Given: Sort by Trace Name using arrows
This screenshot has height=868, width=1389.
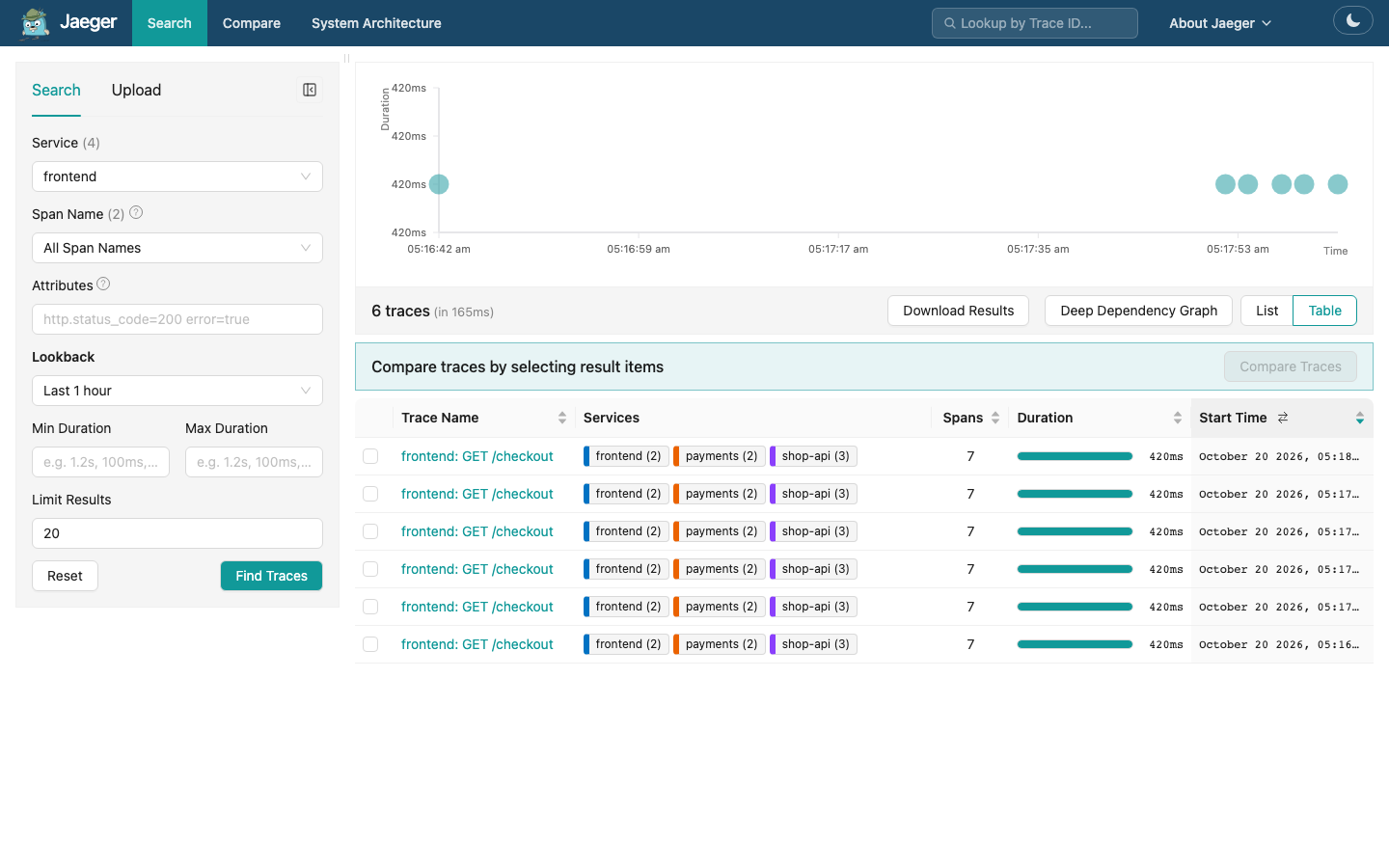Looking at the screenshot, I should pyautogui.click(x=562, y=418).
